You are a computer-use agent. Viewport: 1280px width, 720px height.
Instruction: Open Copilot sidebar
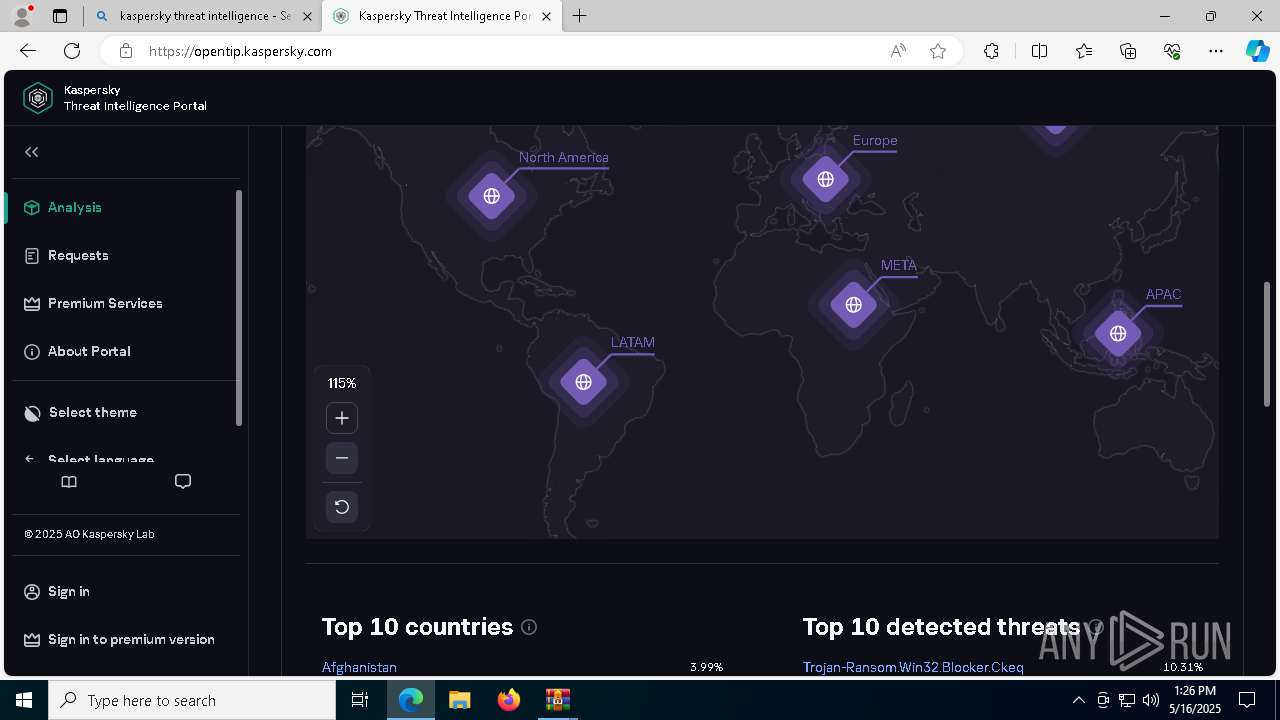click(1257, 51)
